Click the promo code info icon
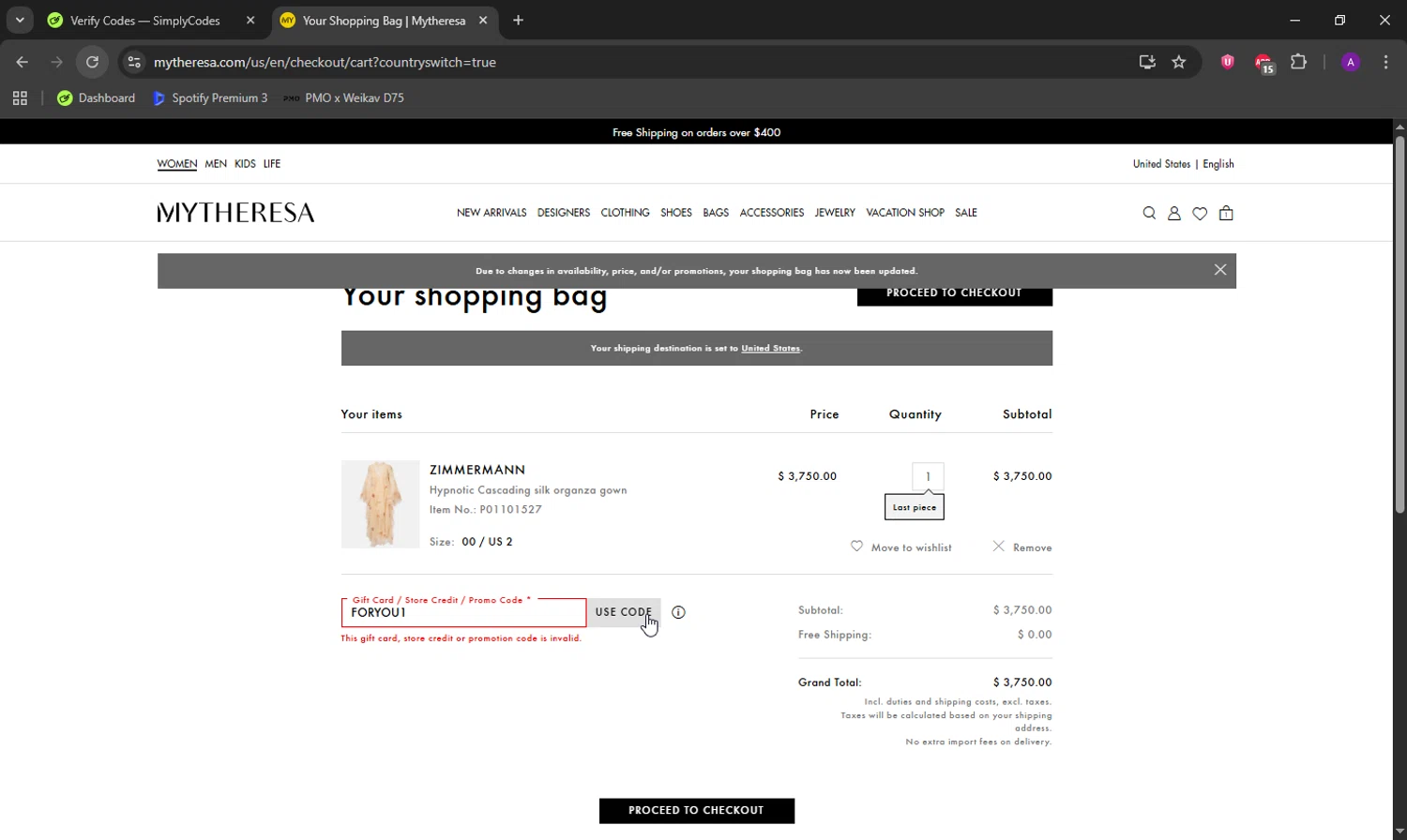1407x840 pixels. 678,612
